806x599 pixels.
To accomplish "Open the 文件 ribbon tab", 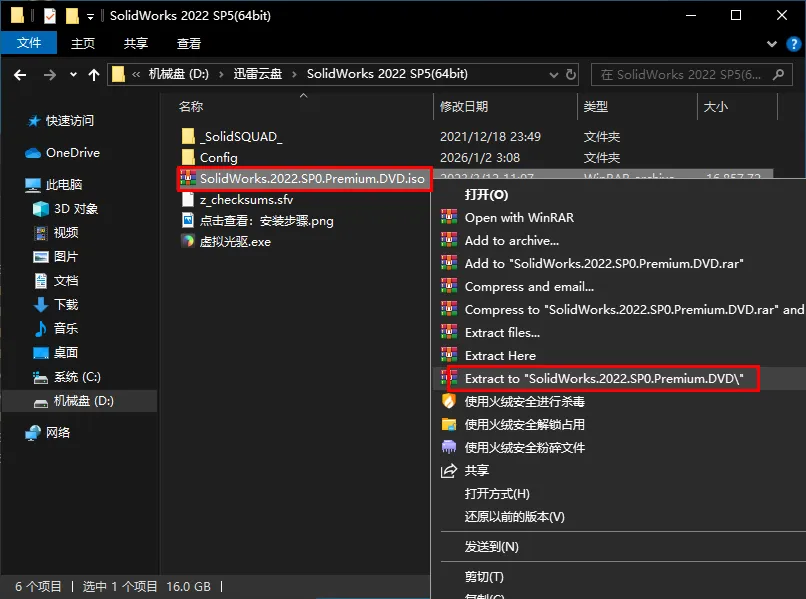I will point(29,43).
